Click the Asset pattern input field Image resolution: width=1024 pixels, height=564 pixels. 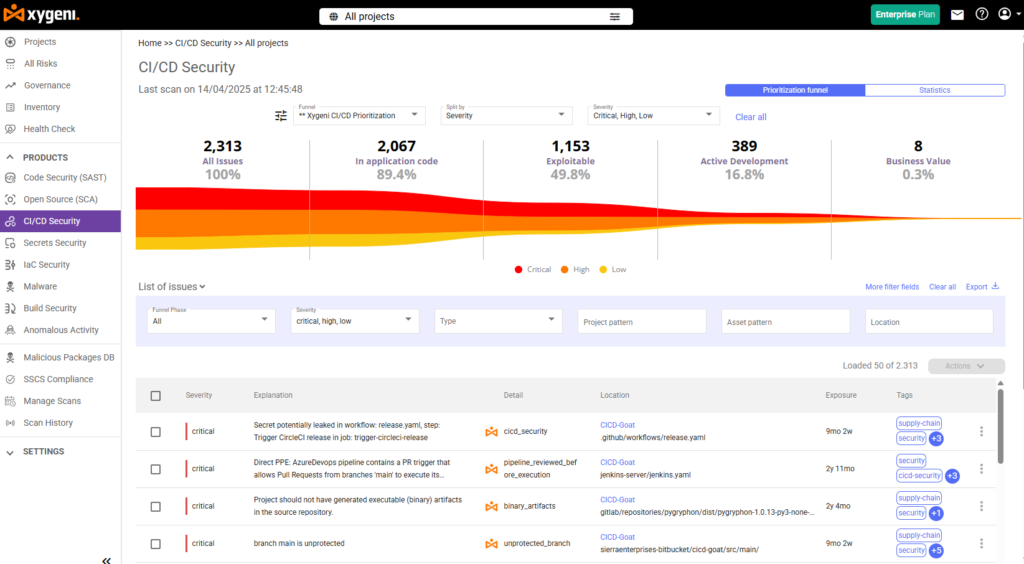pos(786,321)
